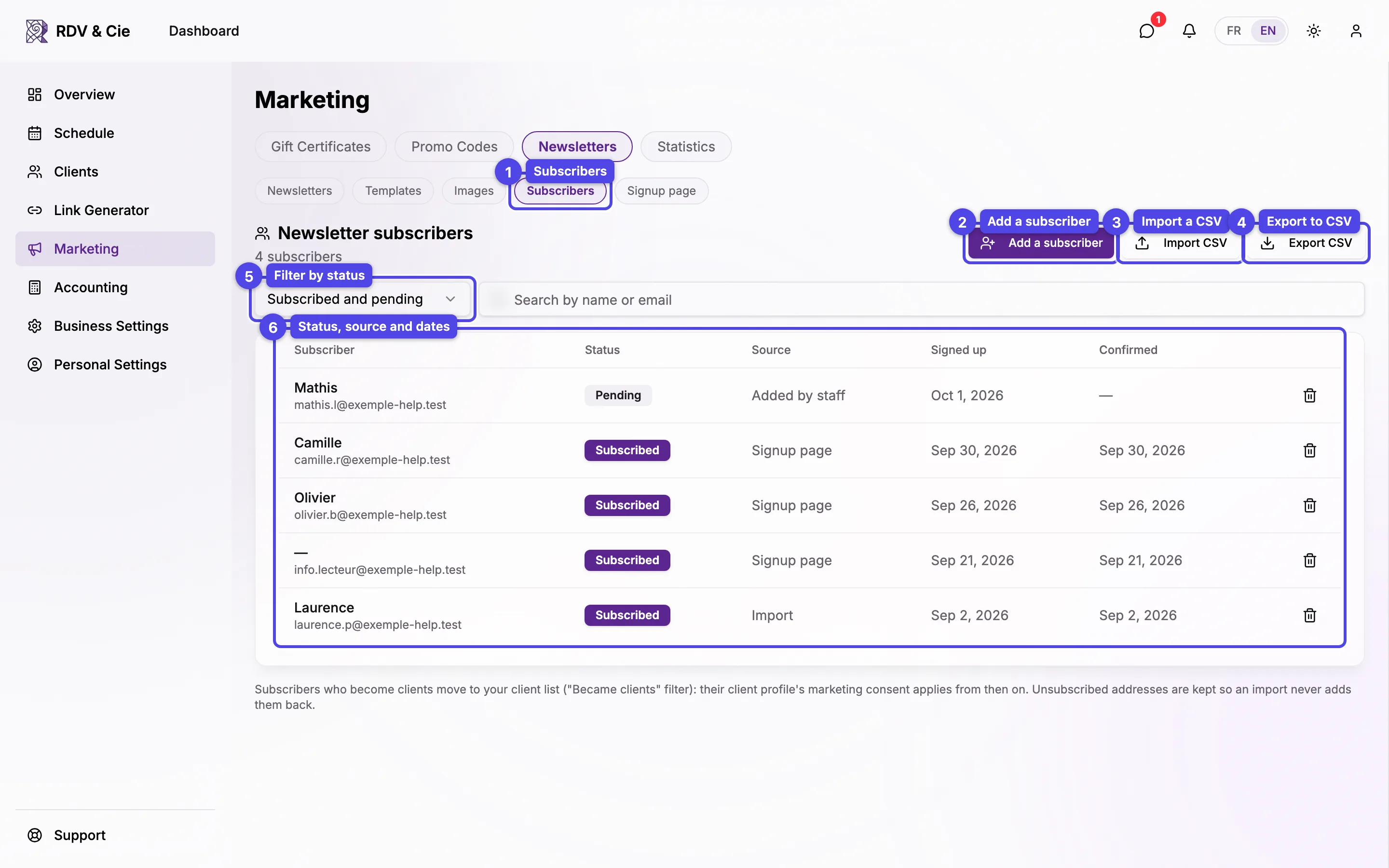Switch to the Newsletters main tab
Screen dimensions: 1389x868
point(577,147)
